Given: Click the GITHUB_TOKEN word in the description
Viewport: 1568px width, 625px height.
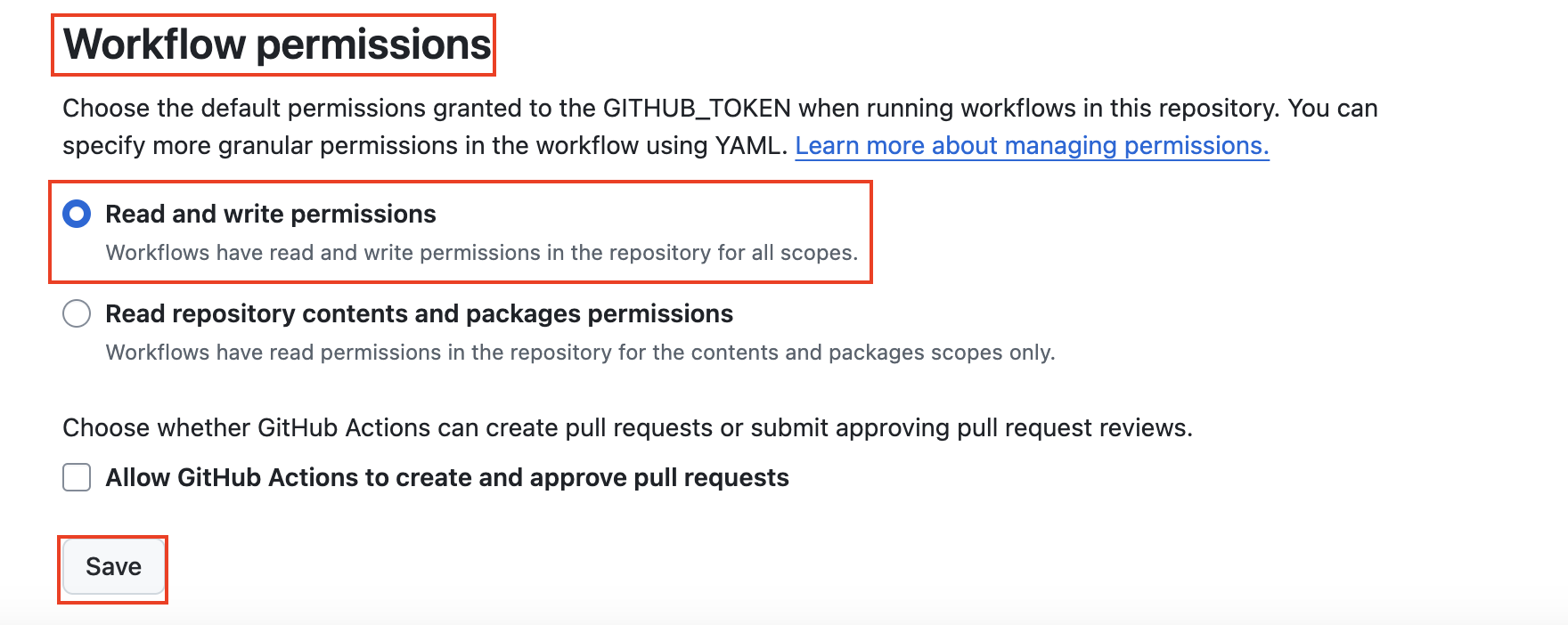Looking at the screenshot, I should (x=697, y=108).
